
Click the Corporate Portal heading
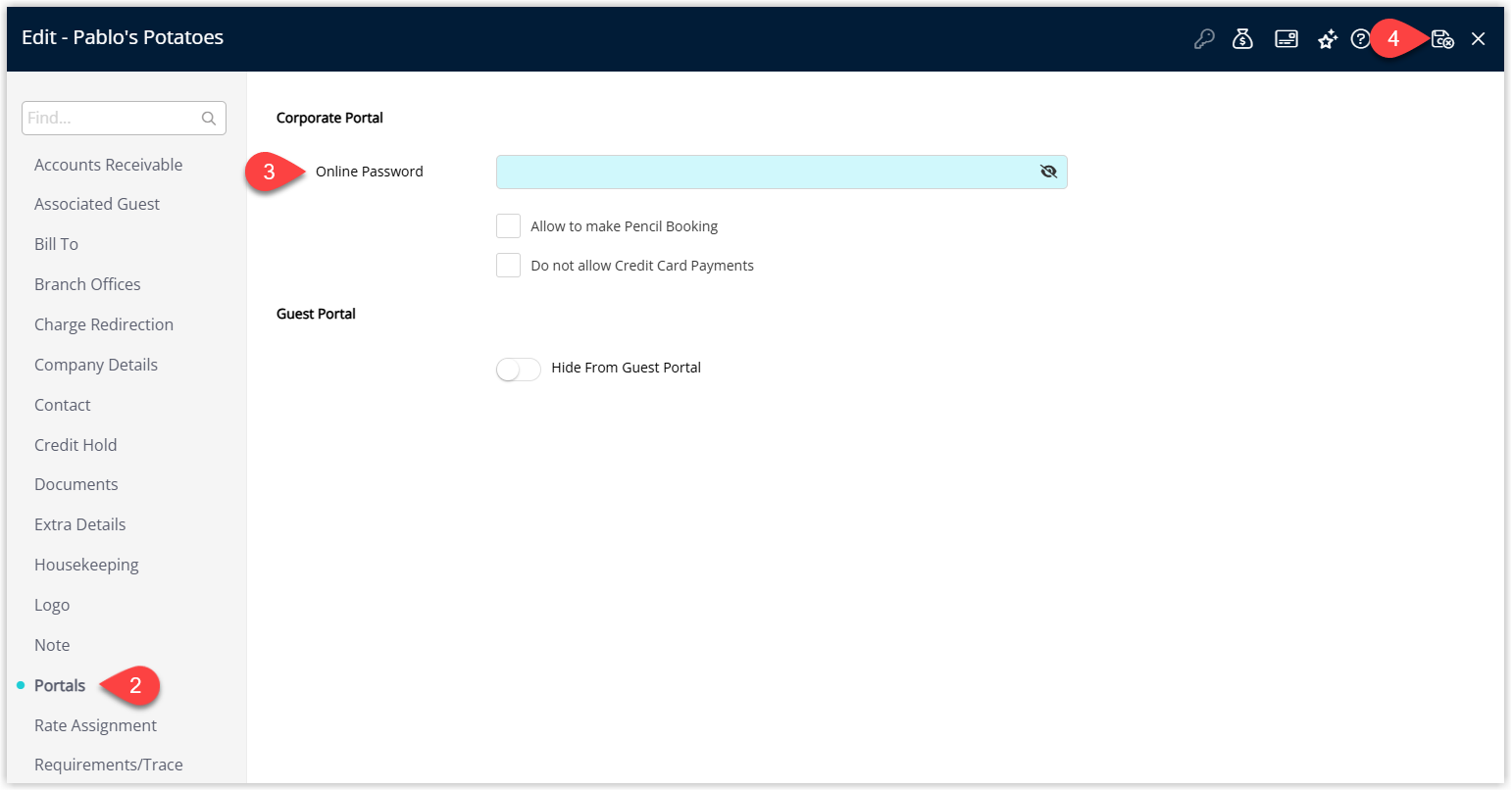(x=329, y=118)
